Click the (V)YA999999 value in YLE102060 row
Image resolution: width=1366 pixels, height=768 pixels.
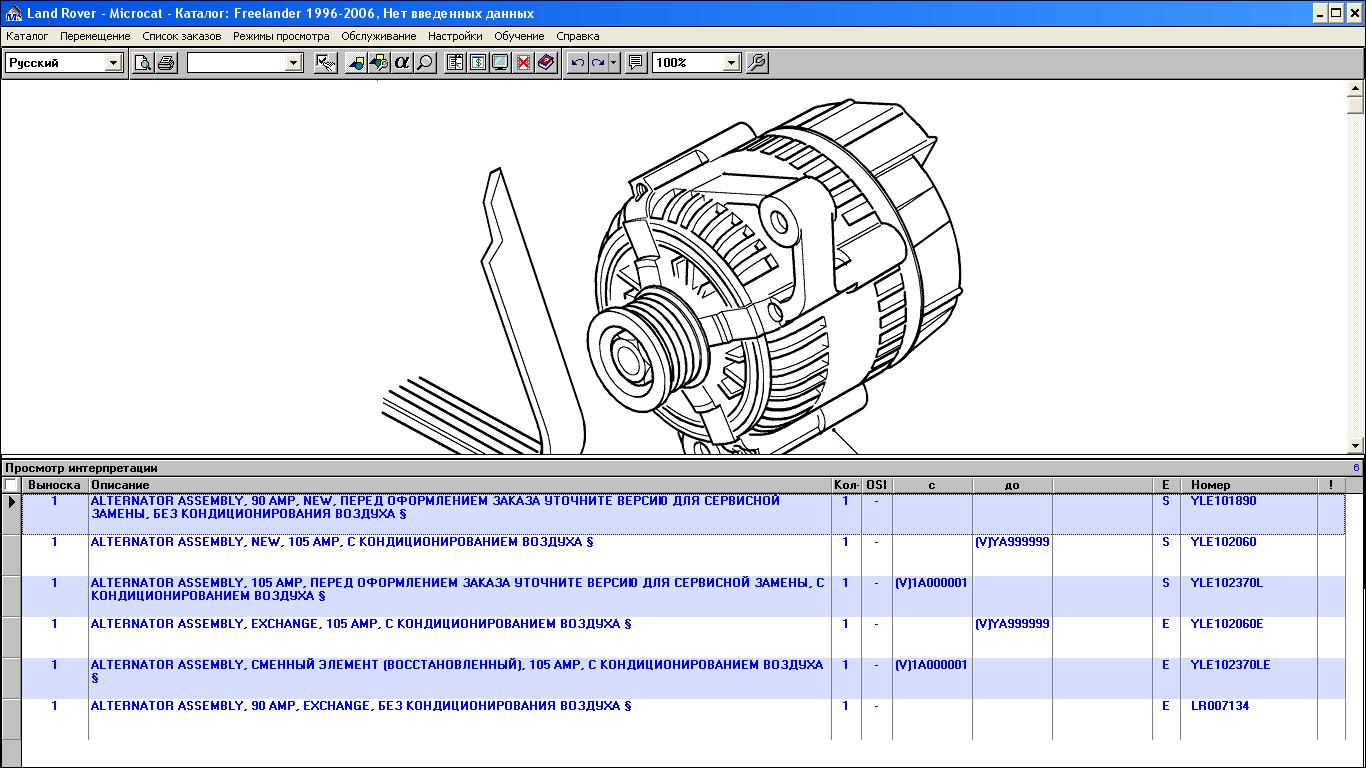coord(1012,542)
